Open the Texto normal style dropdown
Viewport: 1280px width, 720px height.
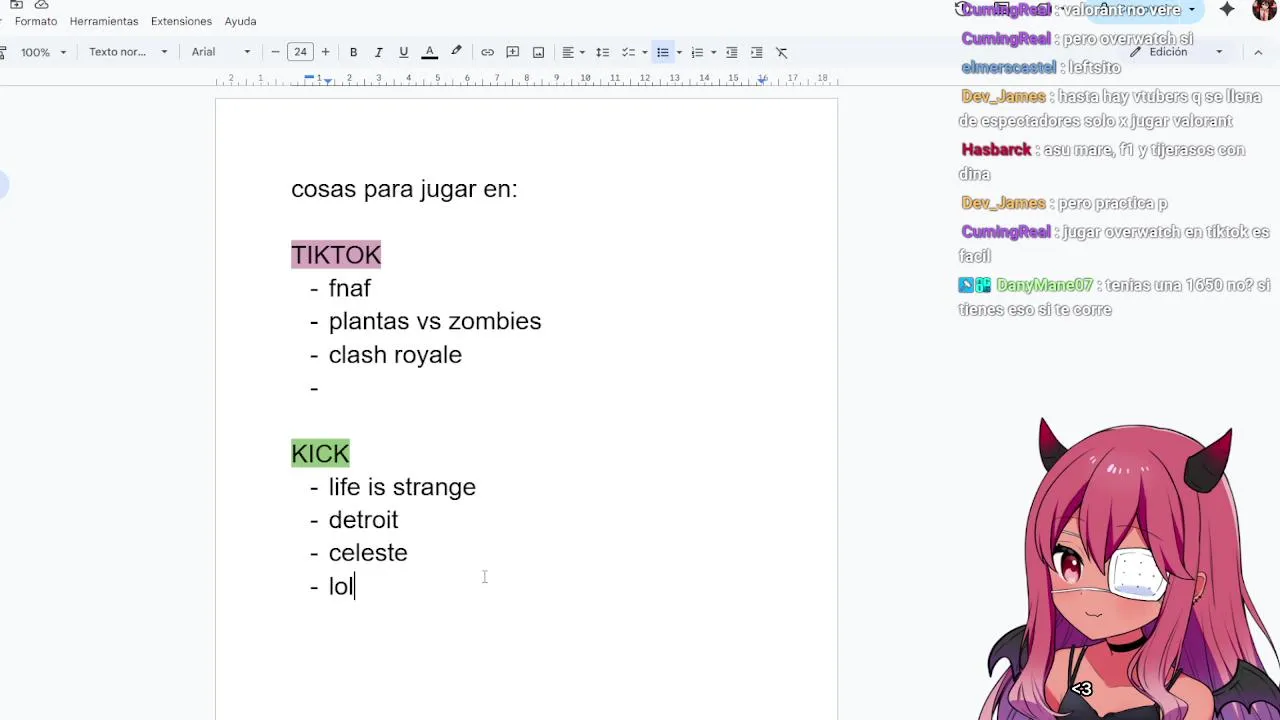[128, 52]
